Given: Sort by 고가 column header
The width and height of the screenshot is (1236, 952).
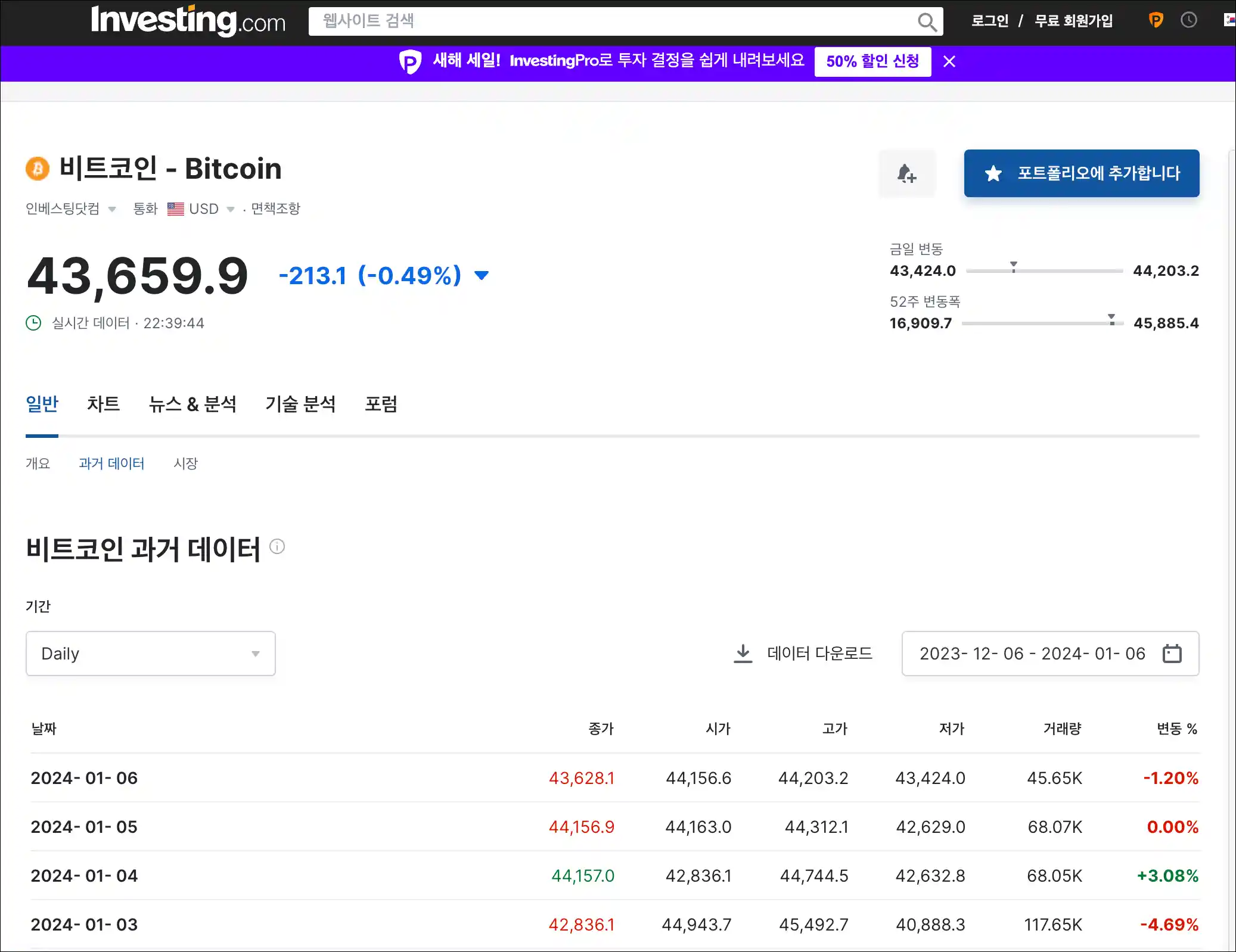Looking at the screenshot, I should click(834, 729).
